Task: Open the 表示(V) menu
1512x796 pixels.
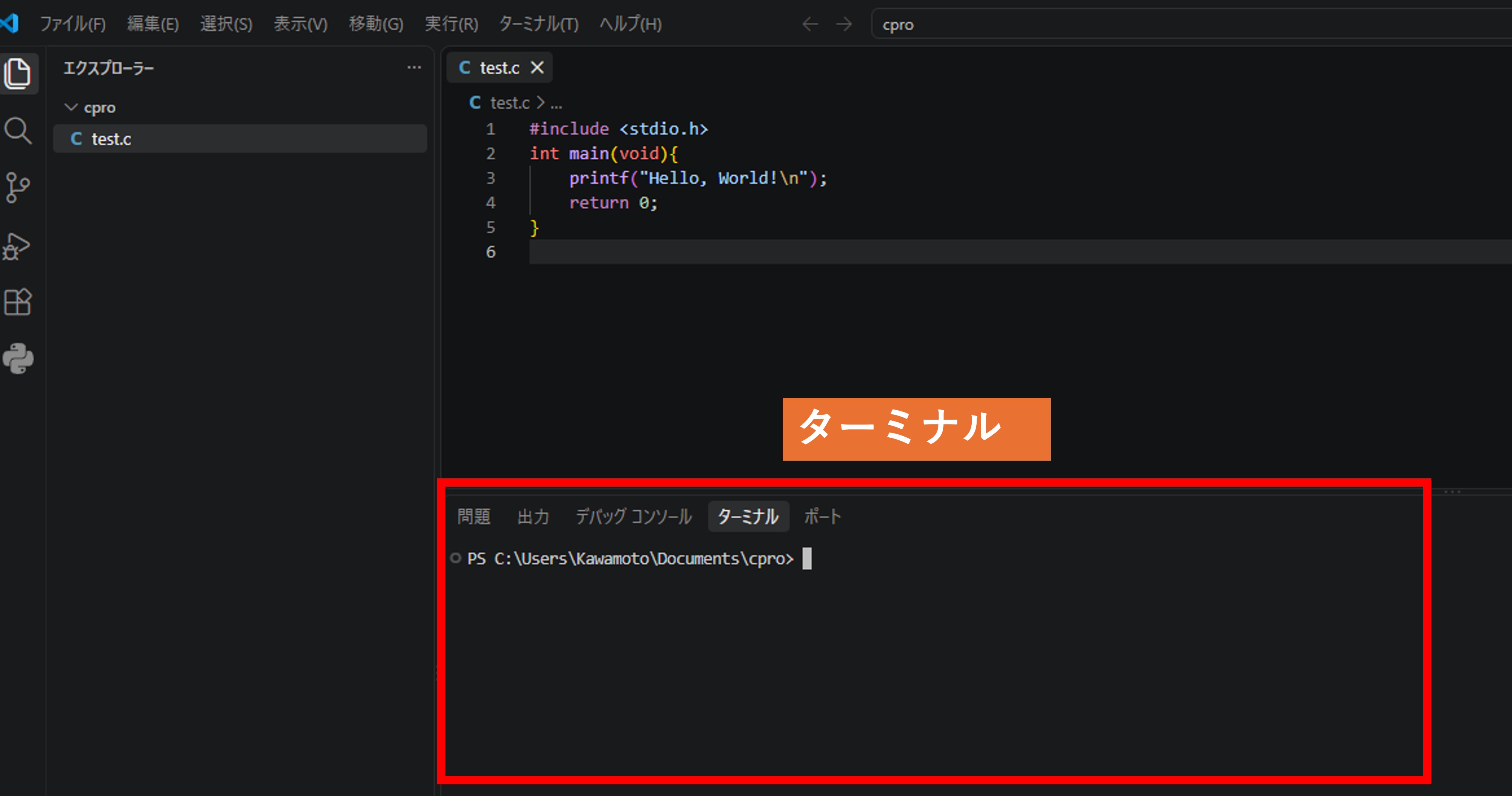Action: 300,24
